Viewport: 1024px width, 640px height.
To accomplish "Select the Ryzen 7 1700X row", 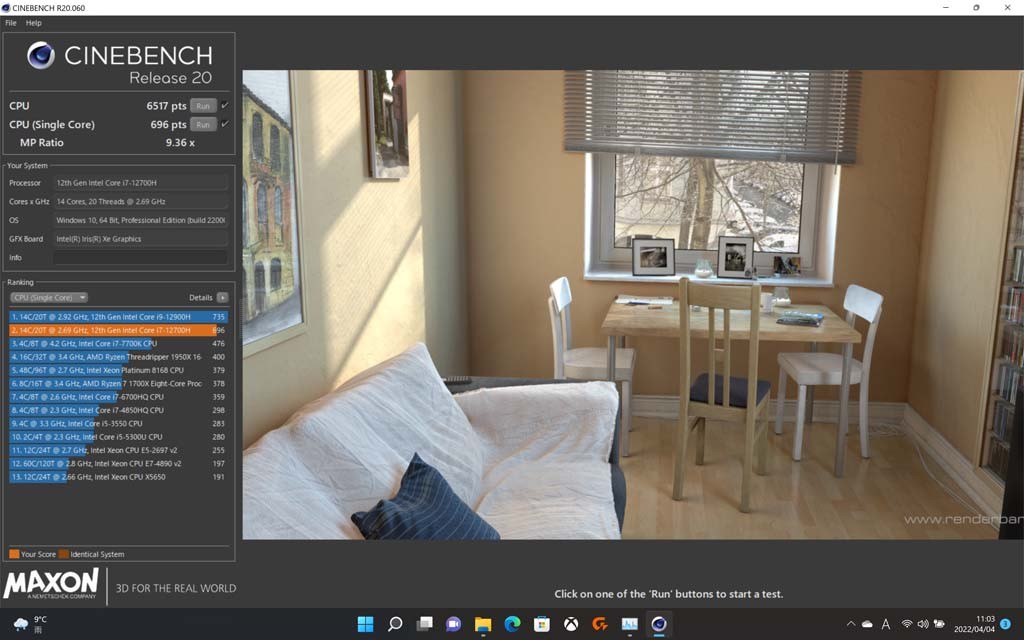I will pyautogui.click(x=118, y=384).
